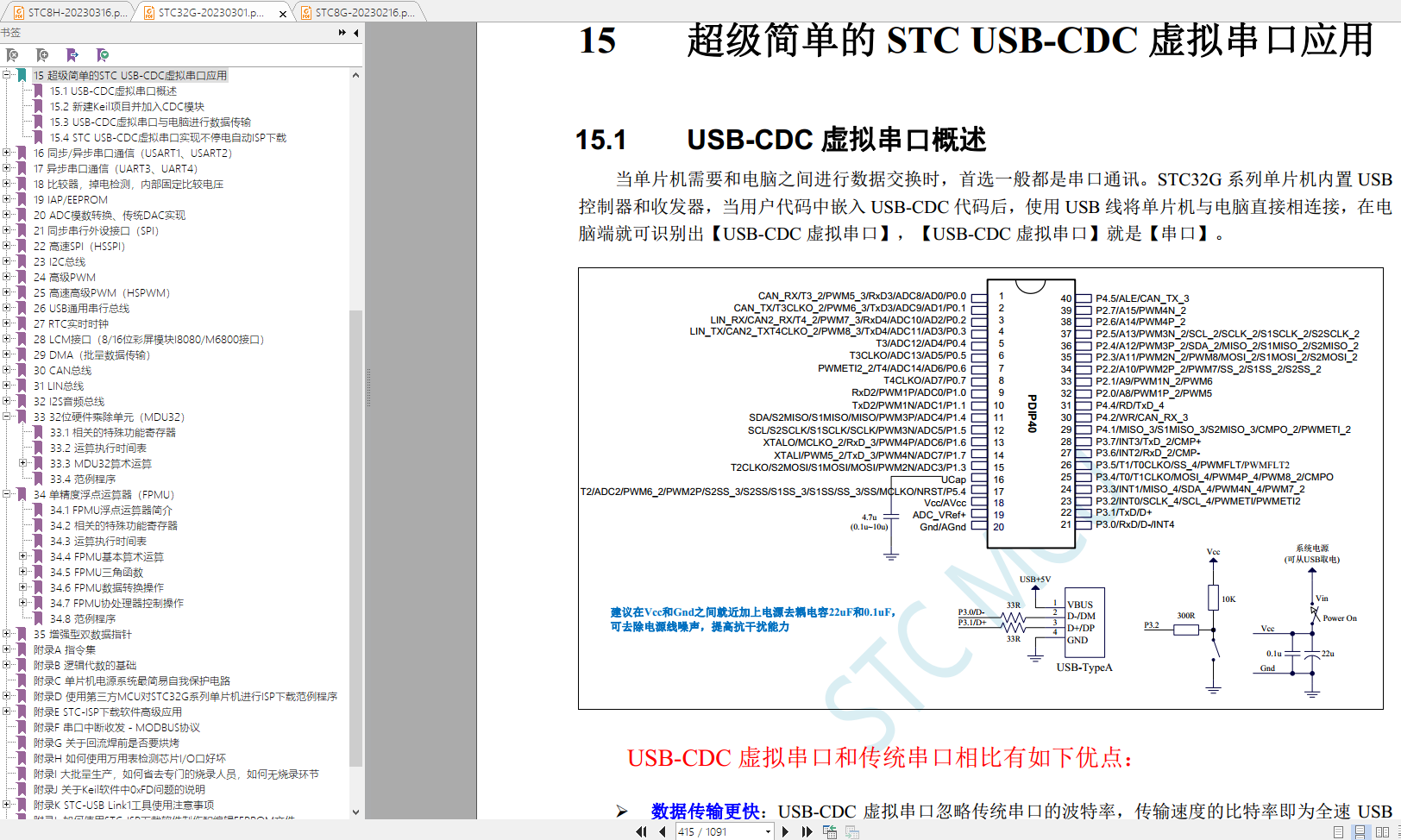Expand the 34.7 FPMU协处理器控制操作 node
Viewport: 1401px width, 840px height.
coord(23,603)
